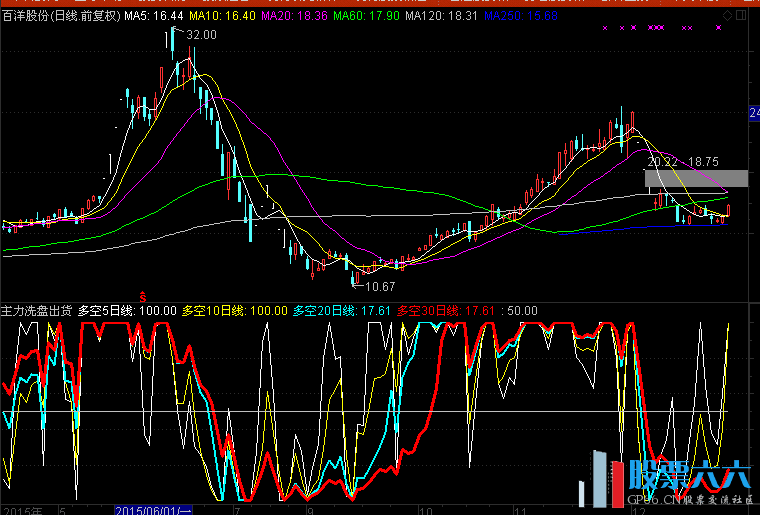Click the blue price tag on the right axis
Image resolution: width=760 pixels, height=515 pixels.
click(754, 114)
